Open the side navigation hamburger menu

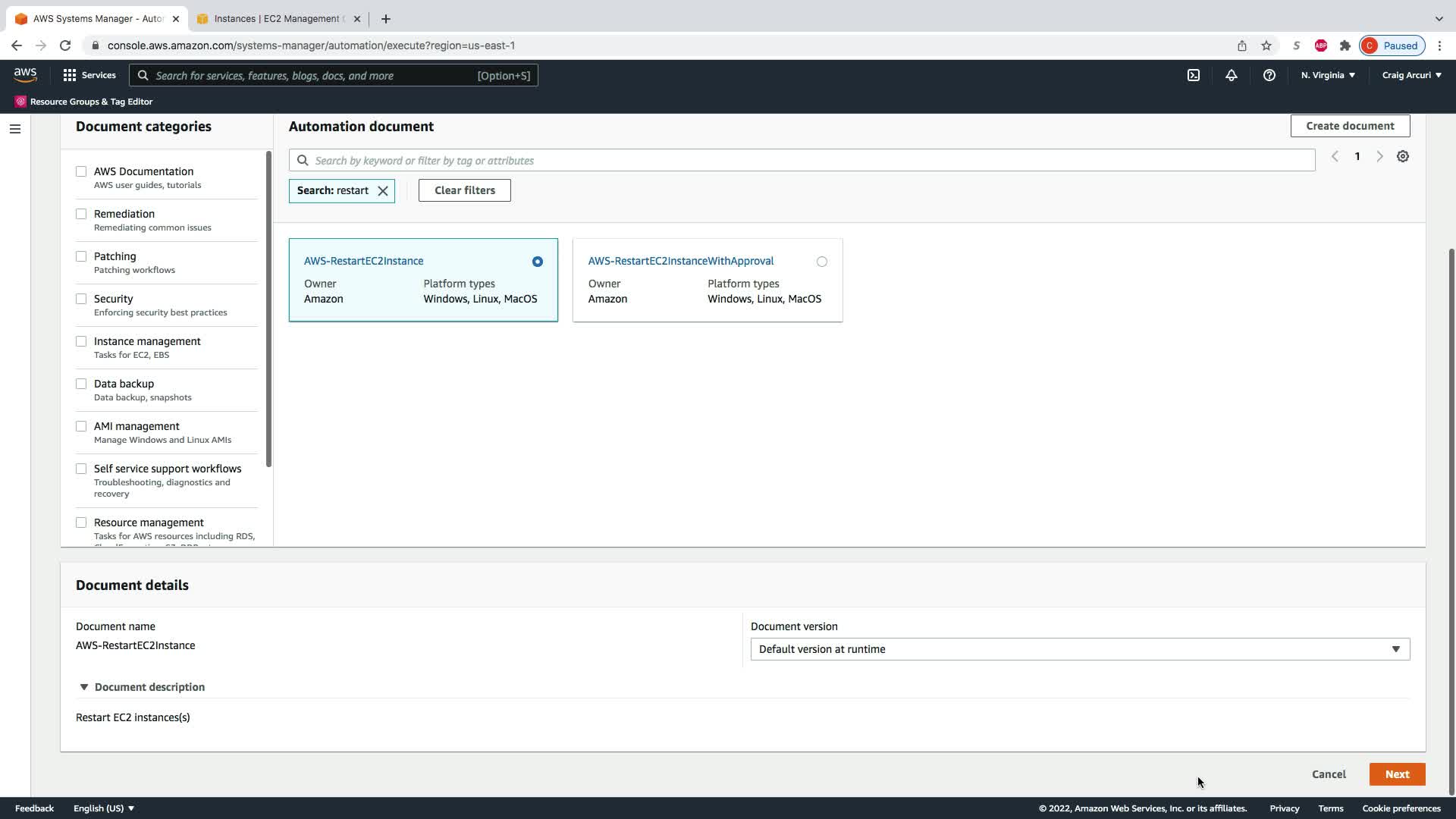coord(15,129)
